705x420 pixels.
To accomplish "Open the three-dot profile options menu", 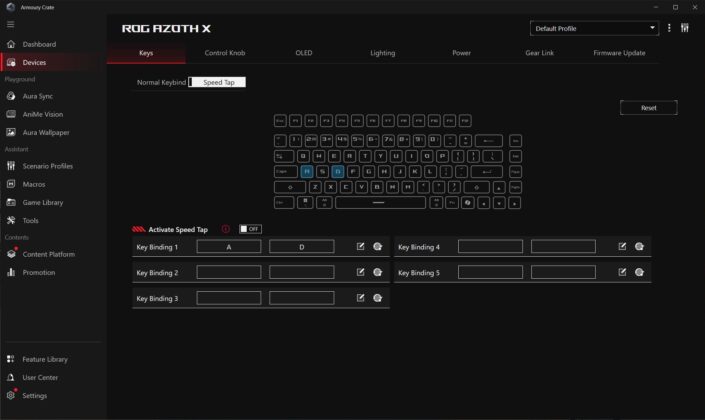I will tap(669, 28).
